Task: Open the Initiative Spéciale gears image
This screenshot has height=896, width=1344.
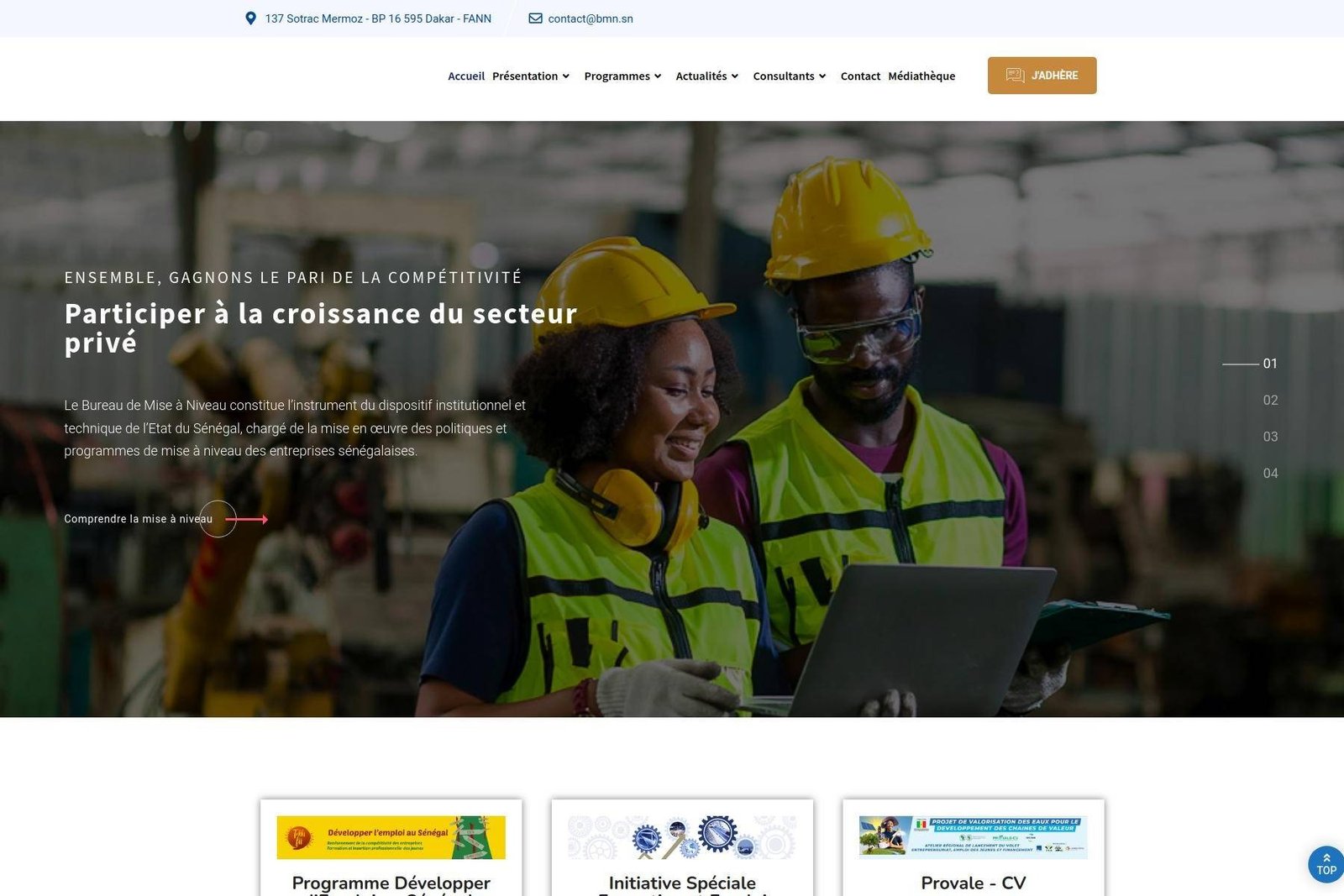Action: (x=682, y=837)
